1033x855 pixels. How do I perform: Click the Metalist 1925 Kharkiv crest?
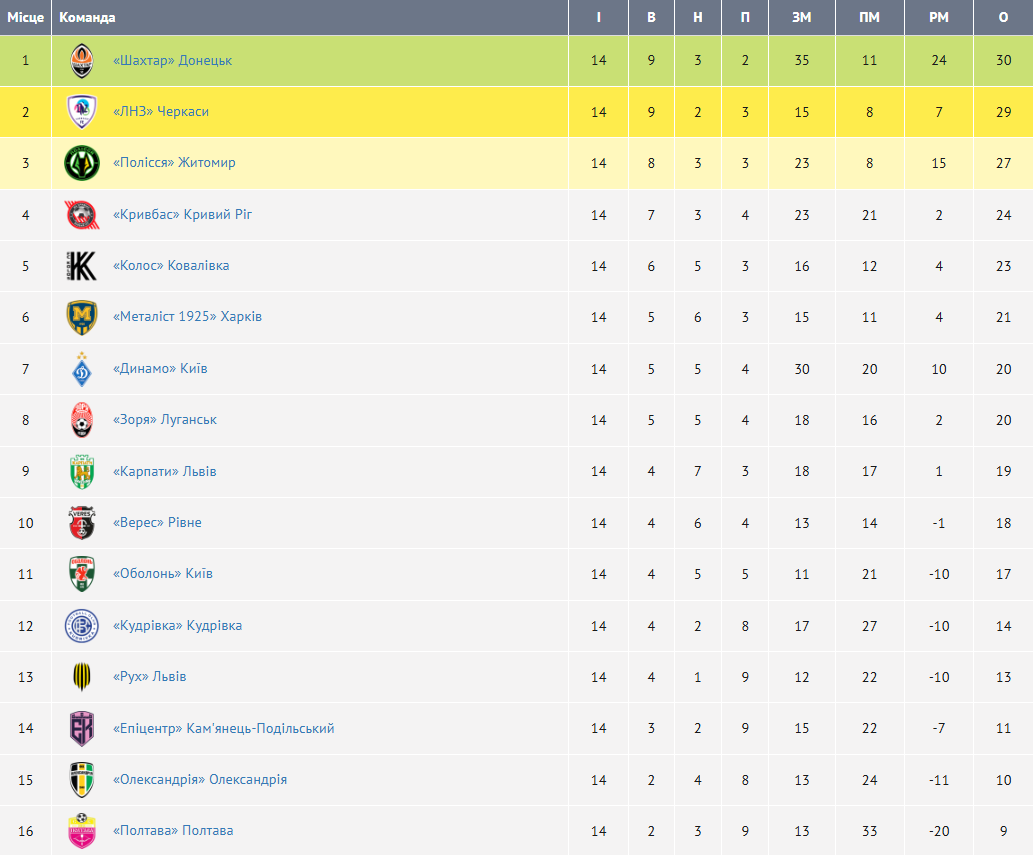coord(81,317)
